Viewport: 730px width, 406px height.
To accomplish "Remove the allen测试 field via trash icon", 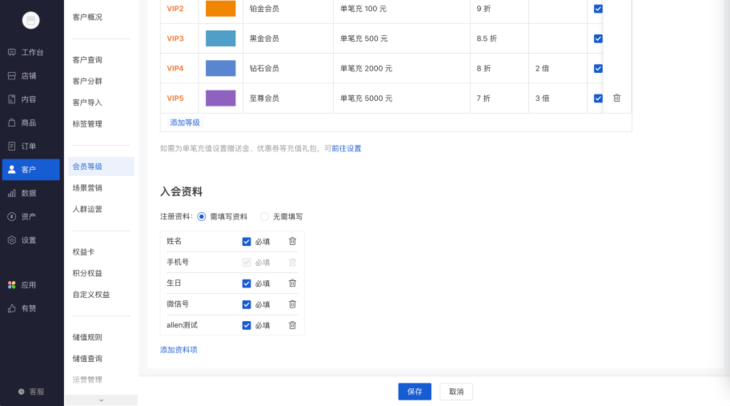I will (292, 325).
